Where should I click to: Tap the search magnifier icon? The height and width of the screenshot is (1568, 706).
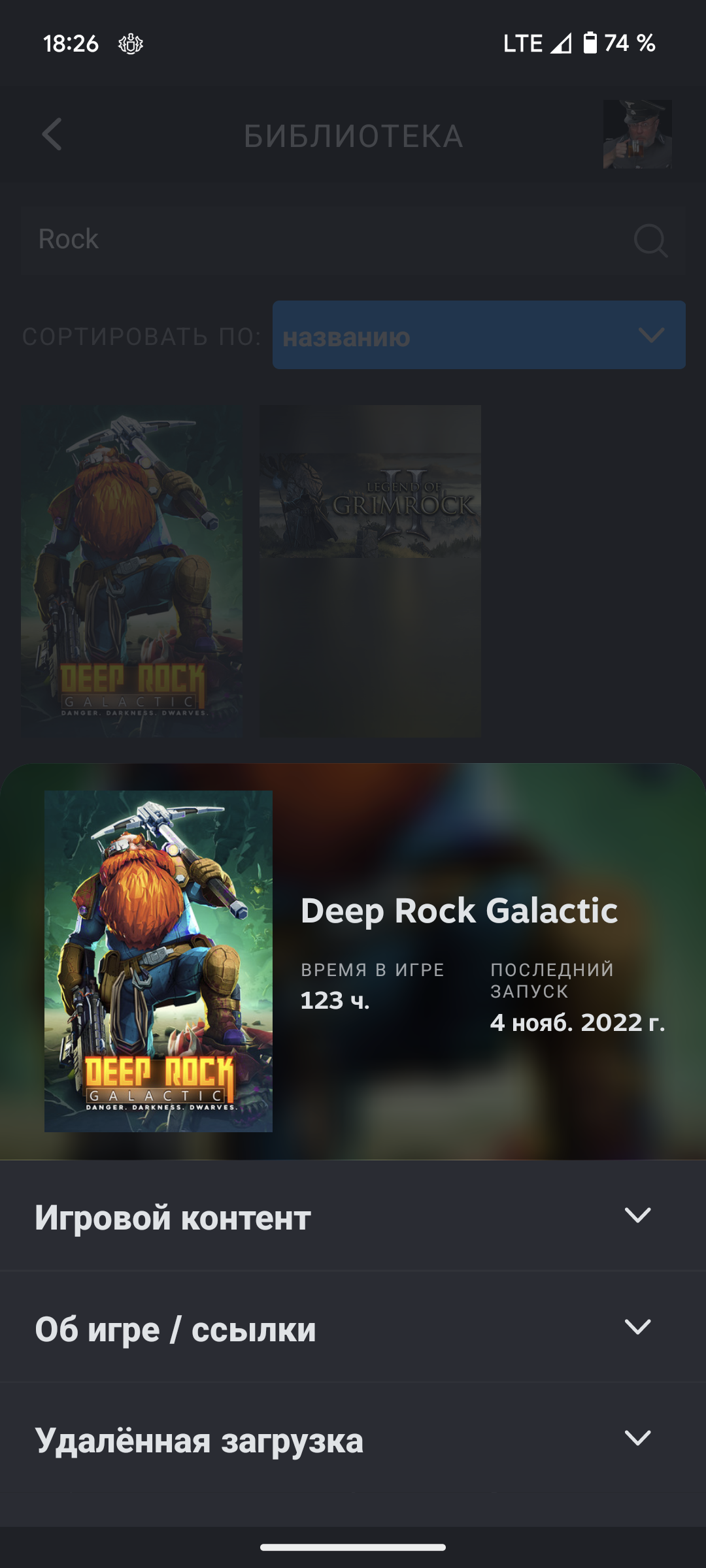pyautogui.click(x=651, y=240)
